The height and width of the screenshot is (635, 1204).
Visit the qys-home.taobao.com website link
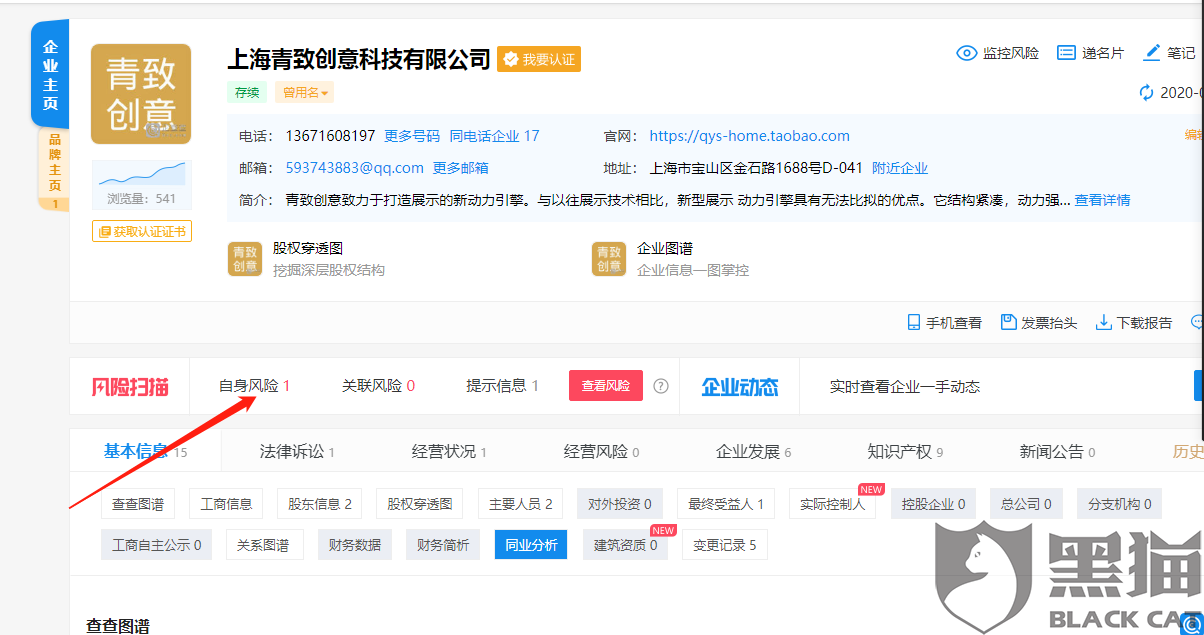[750, 136]
